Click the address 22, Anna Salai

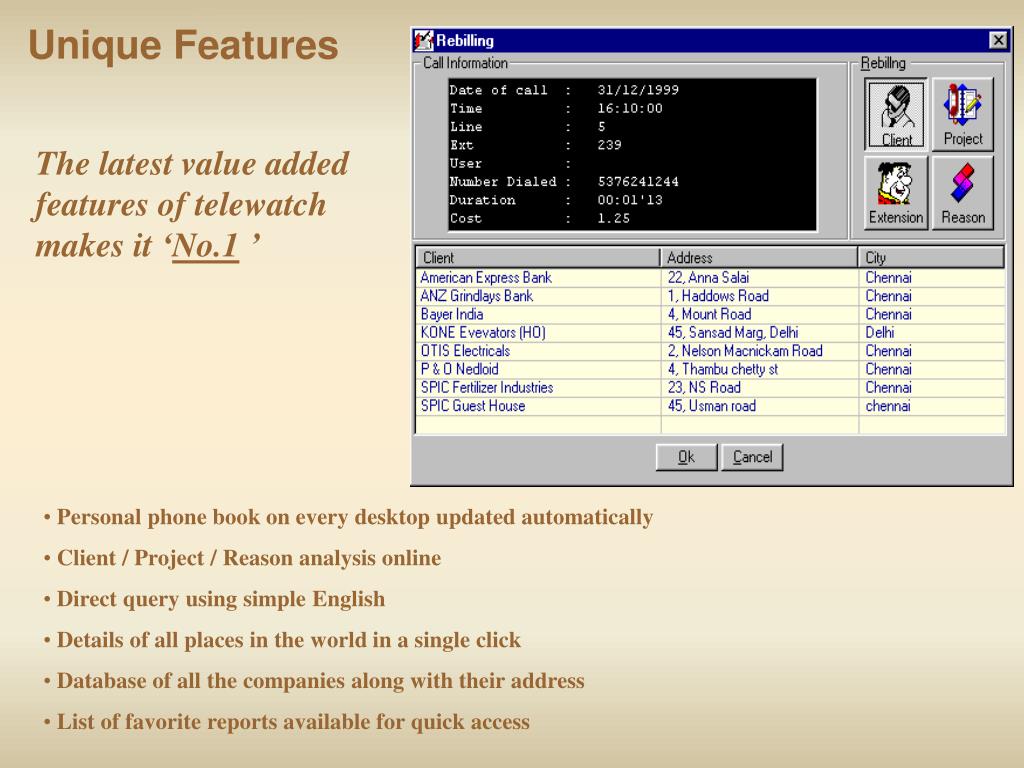[x=708, y=278]
